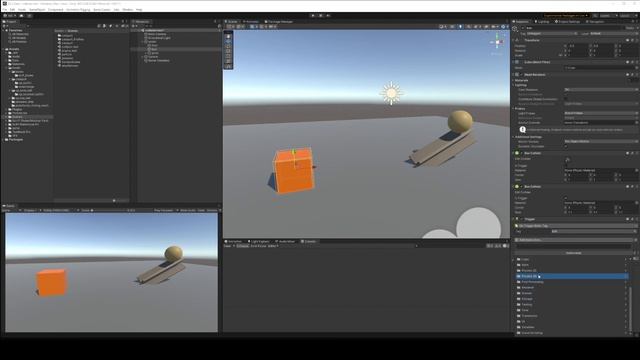Click the Step frame button
Viewport: 640px width, 360px height.
pos(328,16)
